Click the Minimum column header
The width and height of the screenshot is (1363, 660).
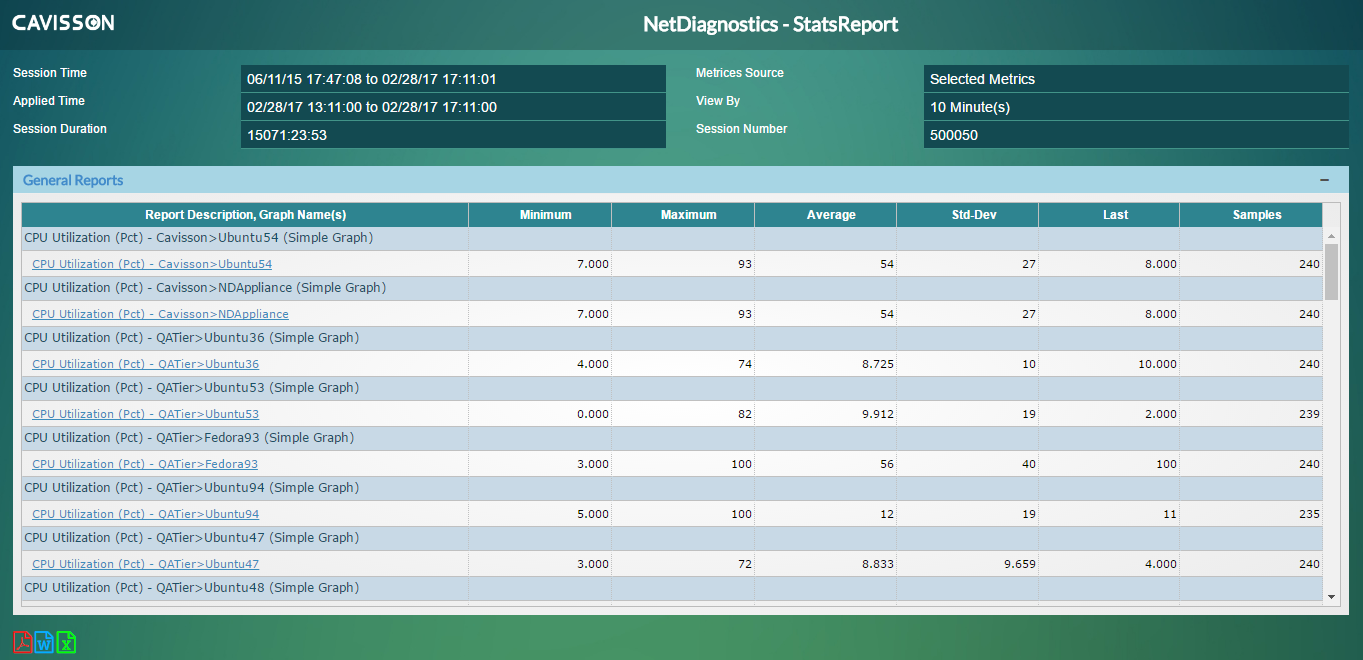tap(540, 215)
